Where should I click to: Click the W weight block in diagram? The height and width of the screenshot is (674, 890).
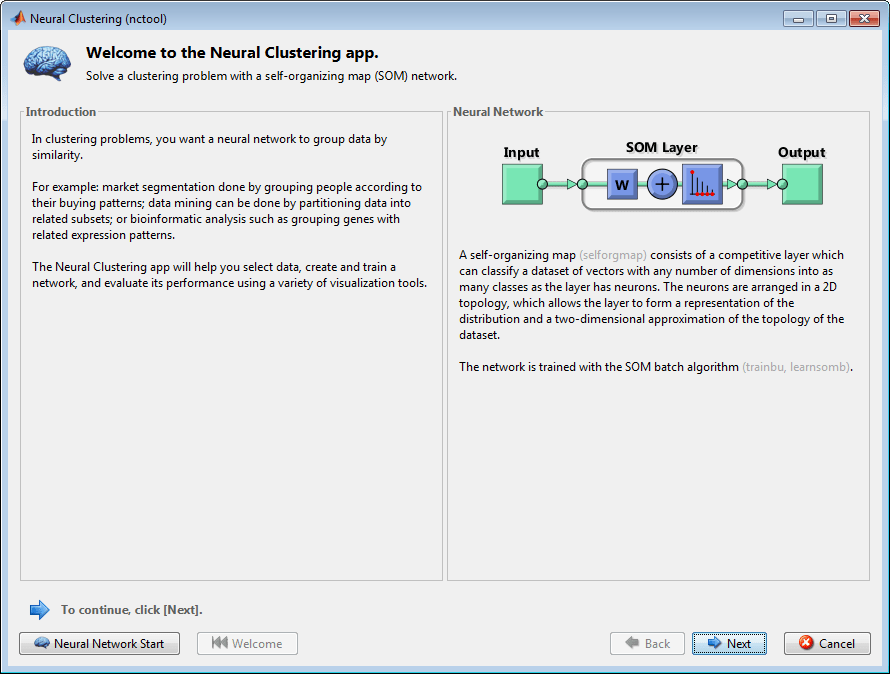[x=622, y=185]
